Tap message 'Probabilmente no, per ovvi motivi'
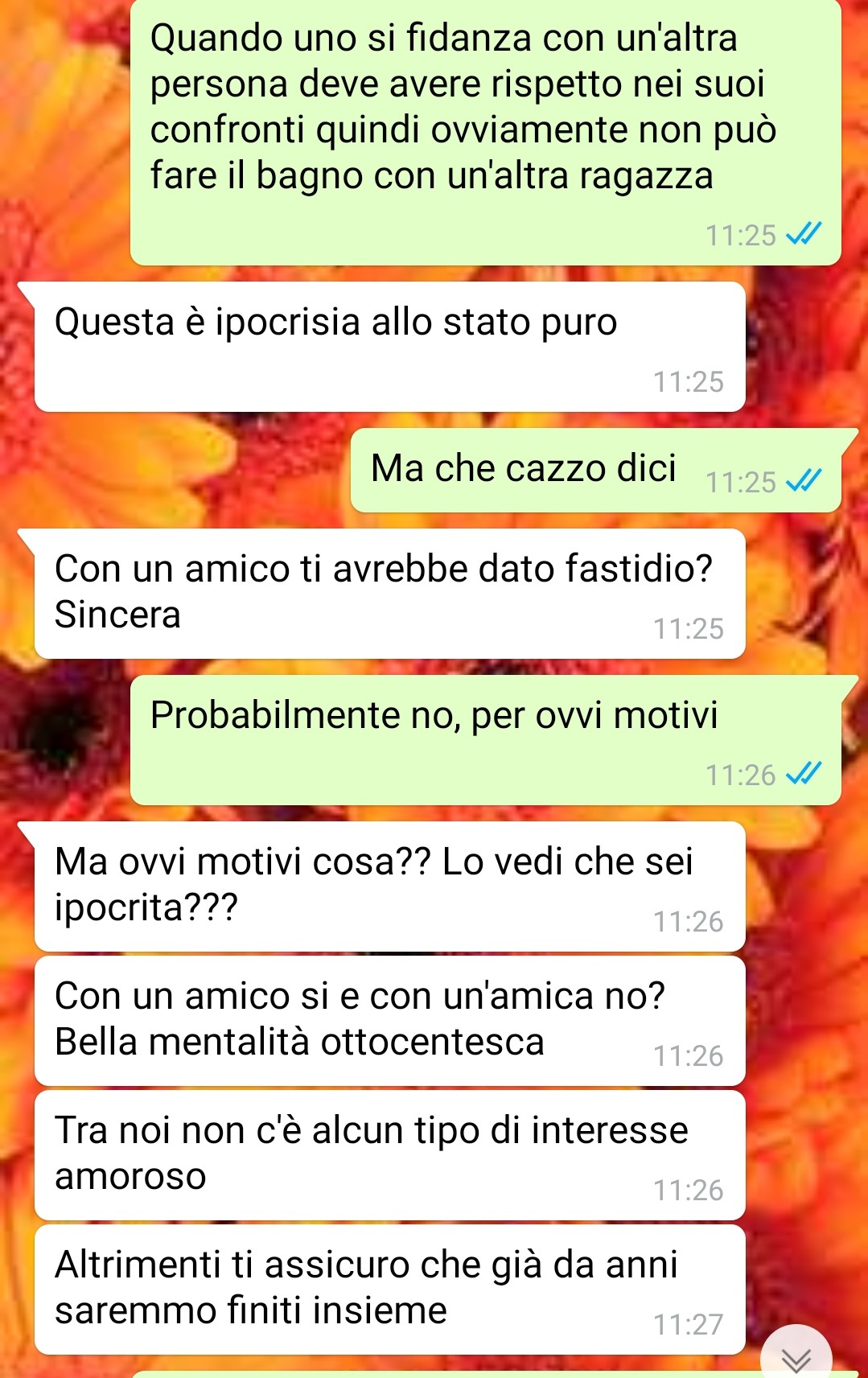Screen dimensions: 868x1378 486,740
